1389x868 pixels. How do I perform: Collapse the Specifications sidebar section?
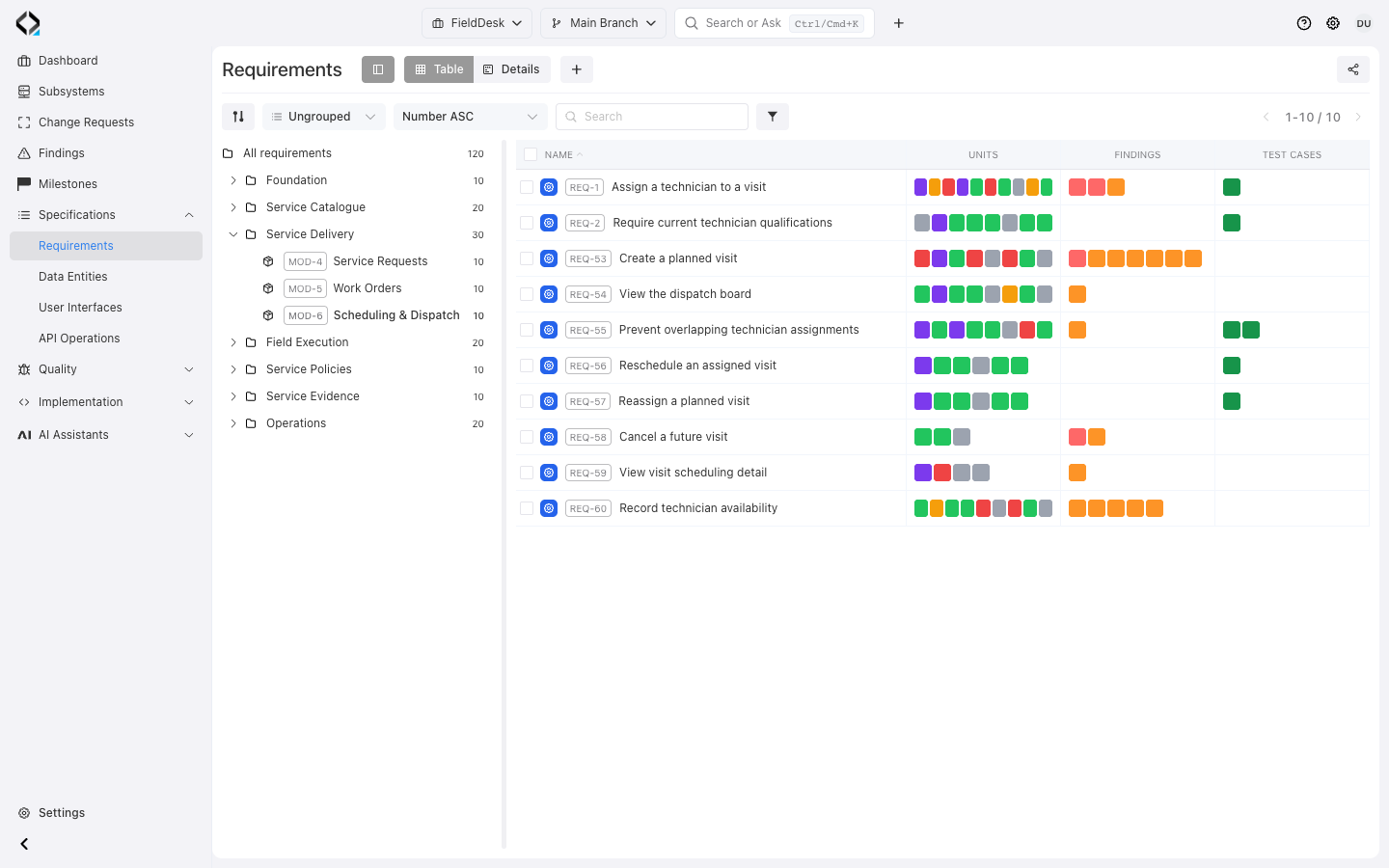pyautogui.click(x=189, y=215)
